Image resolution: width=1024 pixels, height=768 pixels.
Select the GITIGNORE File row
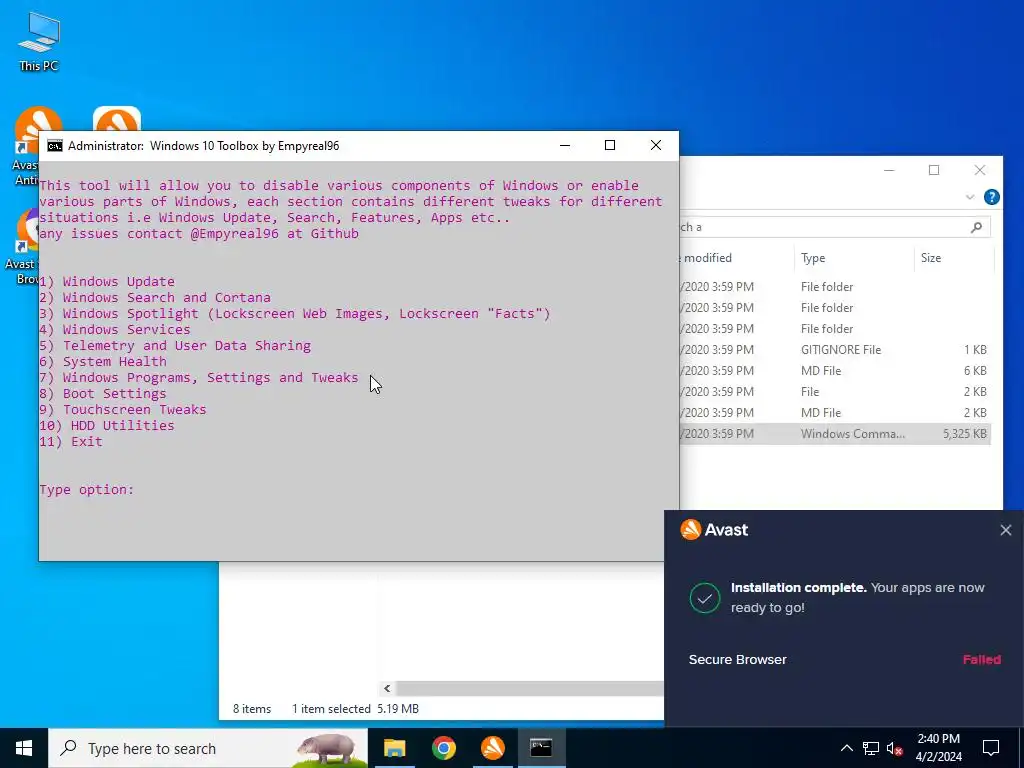[835, 349]
